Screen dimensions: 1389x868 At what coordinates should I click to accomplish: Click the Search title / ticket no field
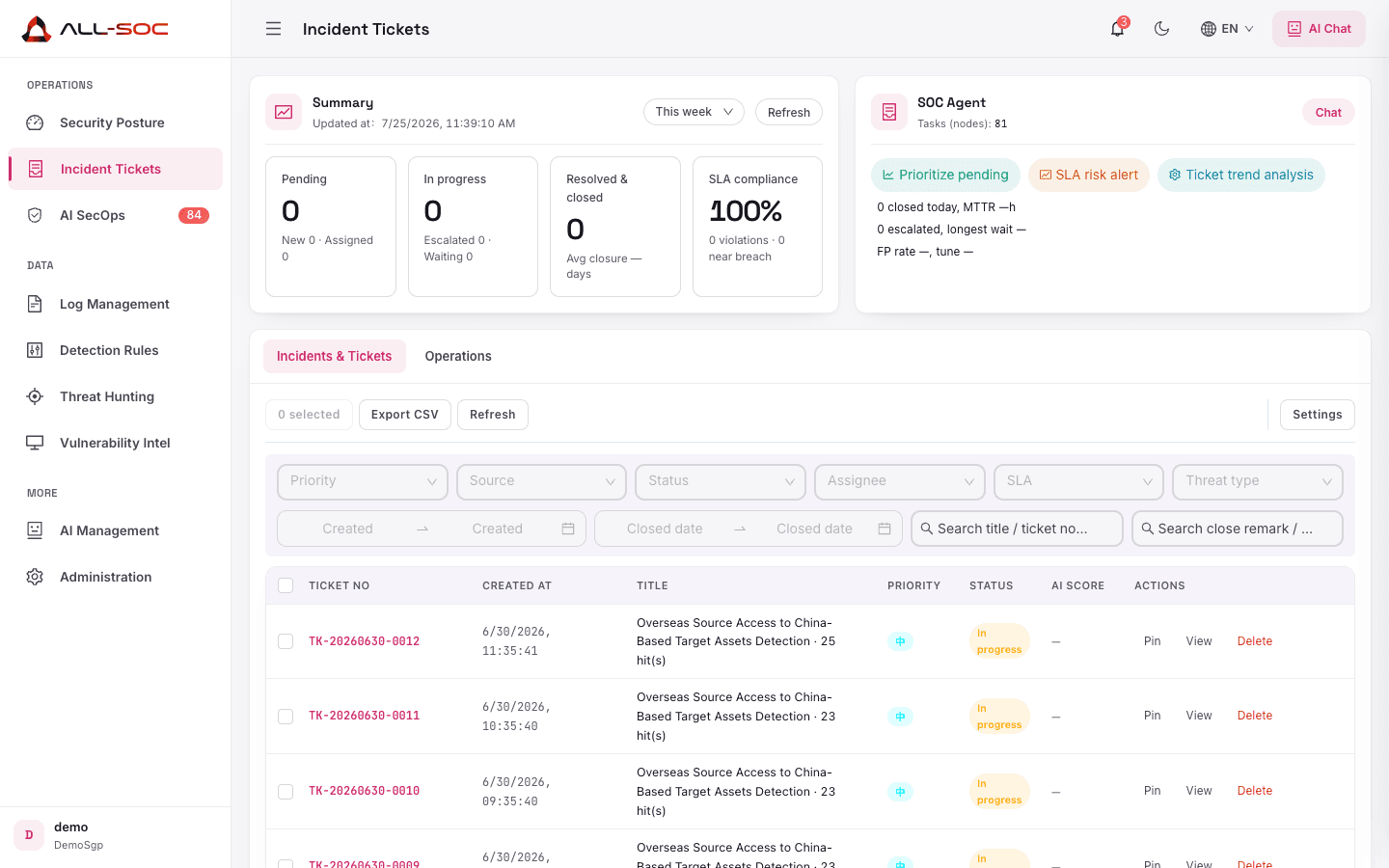(x=1017, y=529)
